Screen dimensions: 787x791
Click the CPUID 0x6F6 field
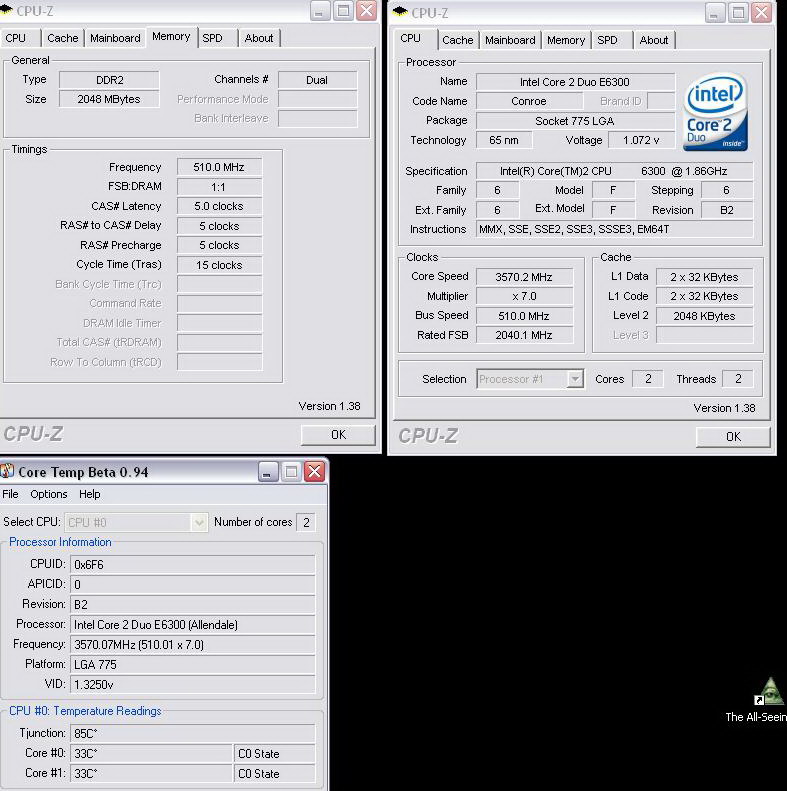[192, 564]
